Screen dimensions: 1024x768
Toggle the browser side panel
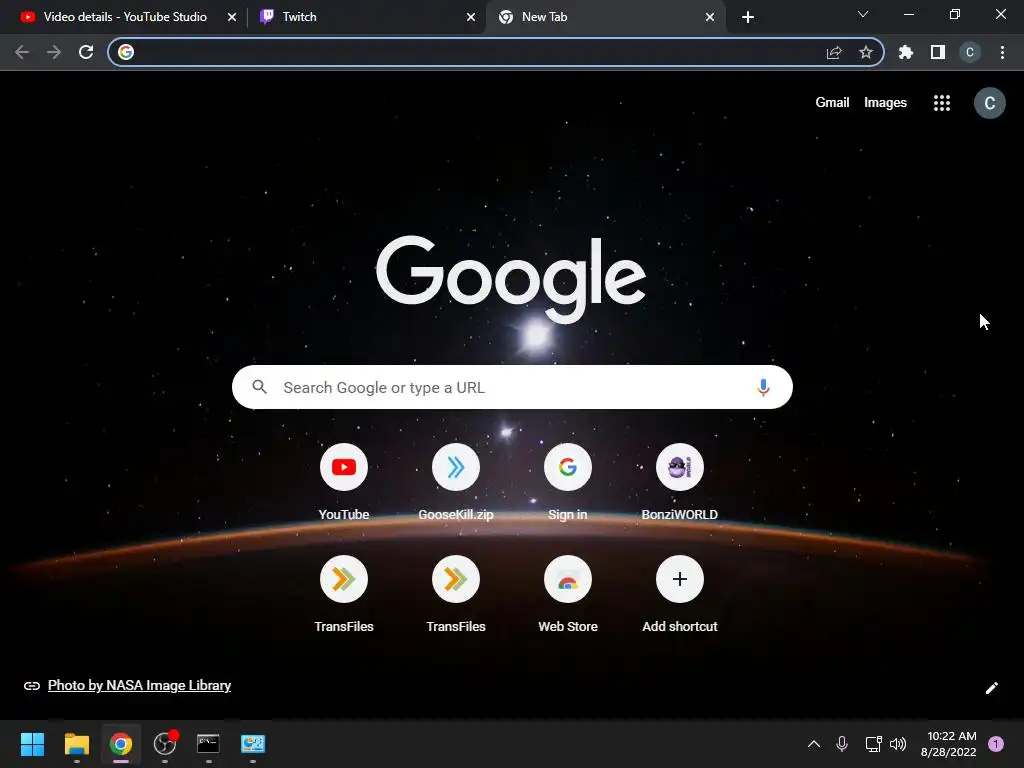click(938, 52)
